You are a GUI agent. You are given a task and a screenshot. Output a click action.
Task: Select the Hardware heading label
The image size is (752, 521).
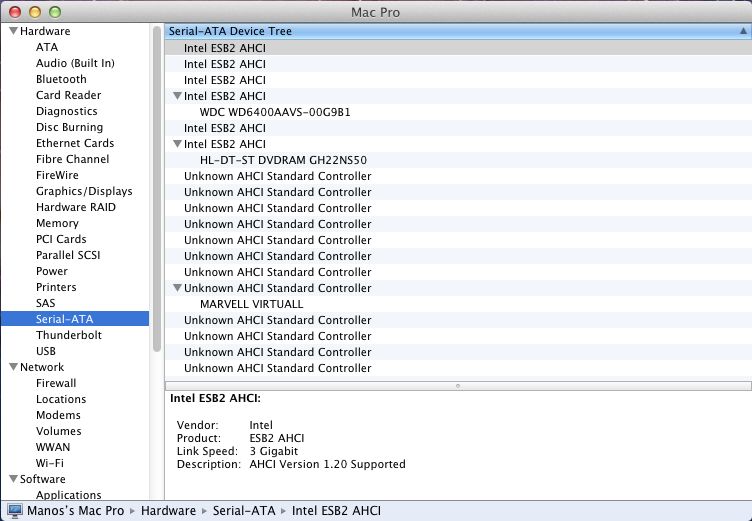click(45, 31)
